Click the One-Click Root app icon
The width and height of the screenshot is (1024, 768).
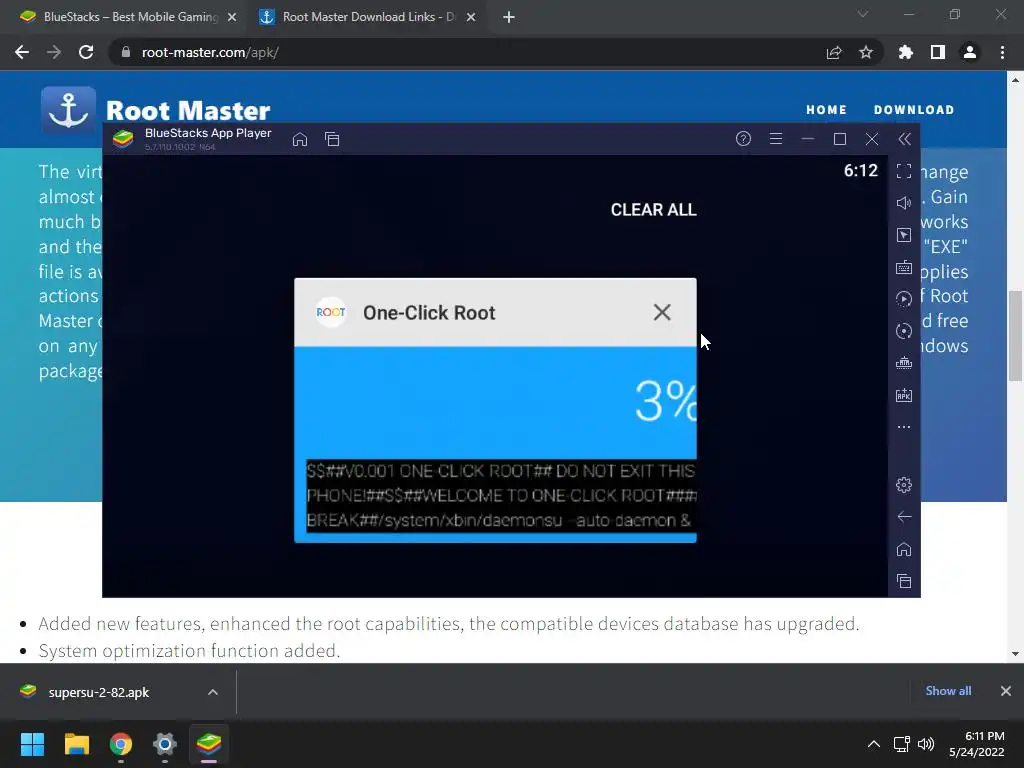[331, 312]
